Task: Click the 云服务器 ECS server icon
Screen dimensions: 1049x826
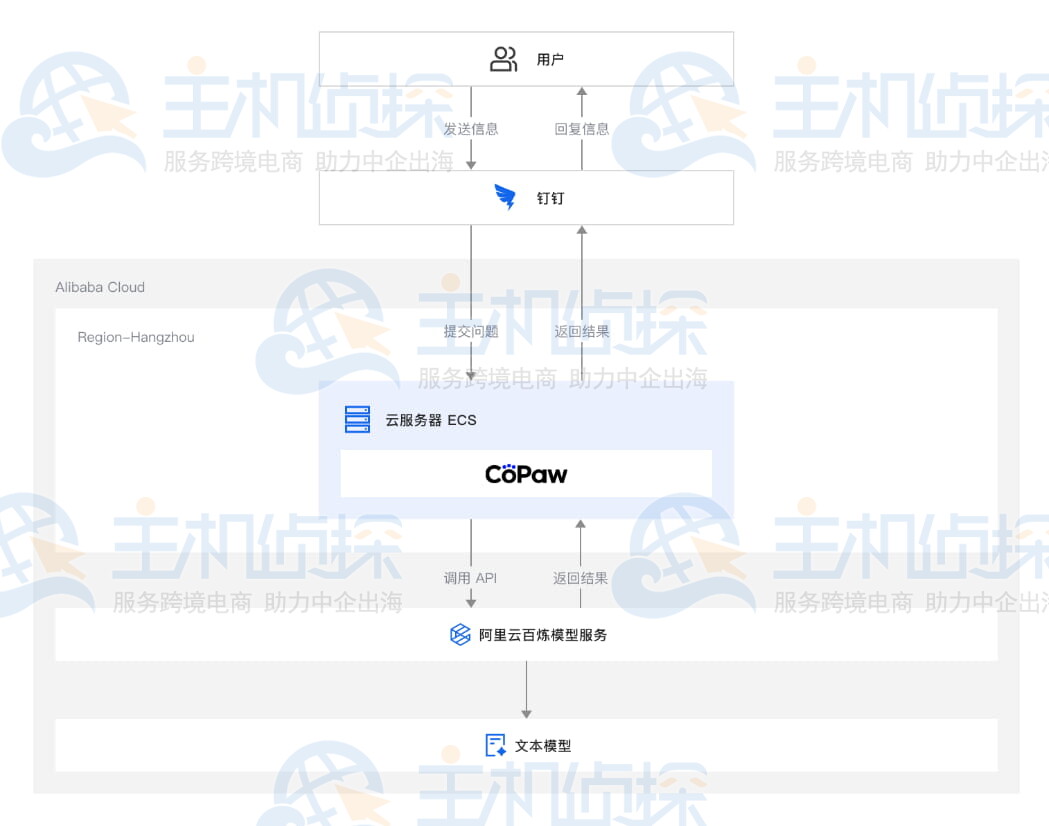Action: tap(356, 419)
